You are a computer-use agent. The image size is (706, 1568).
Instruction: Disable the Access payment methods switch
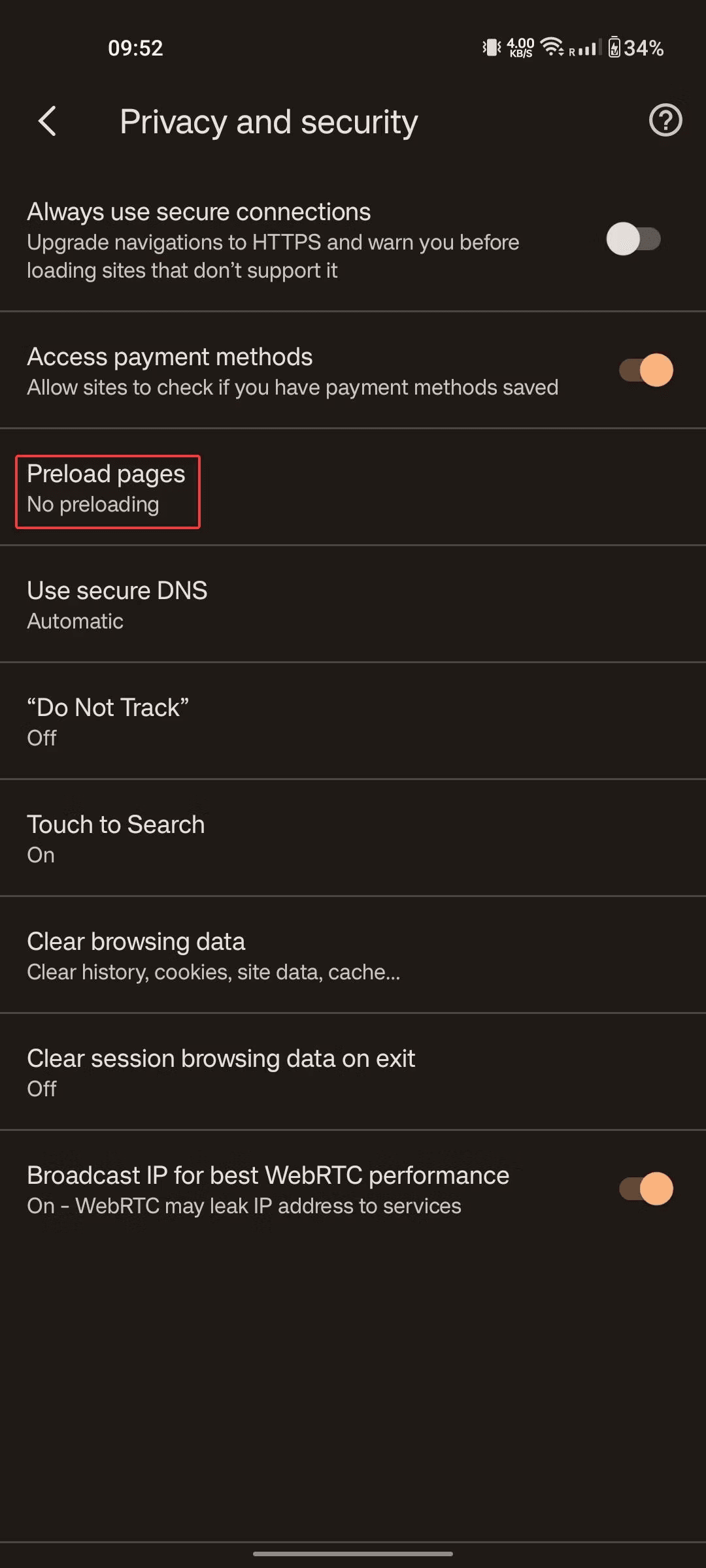[x=646, y=370]
